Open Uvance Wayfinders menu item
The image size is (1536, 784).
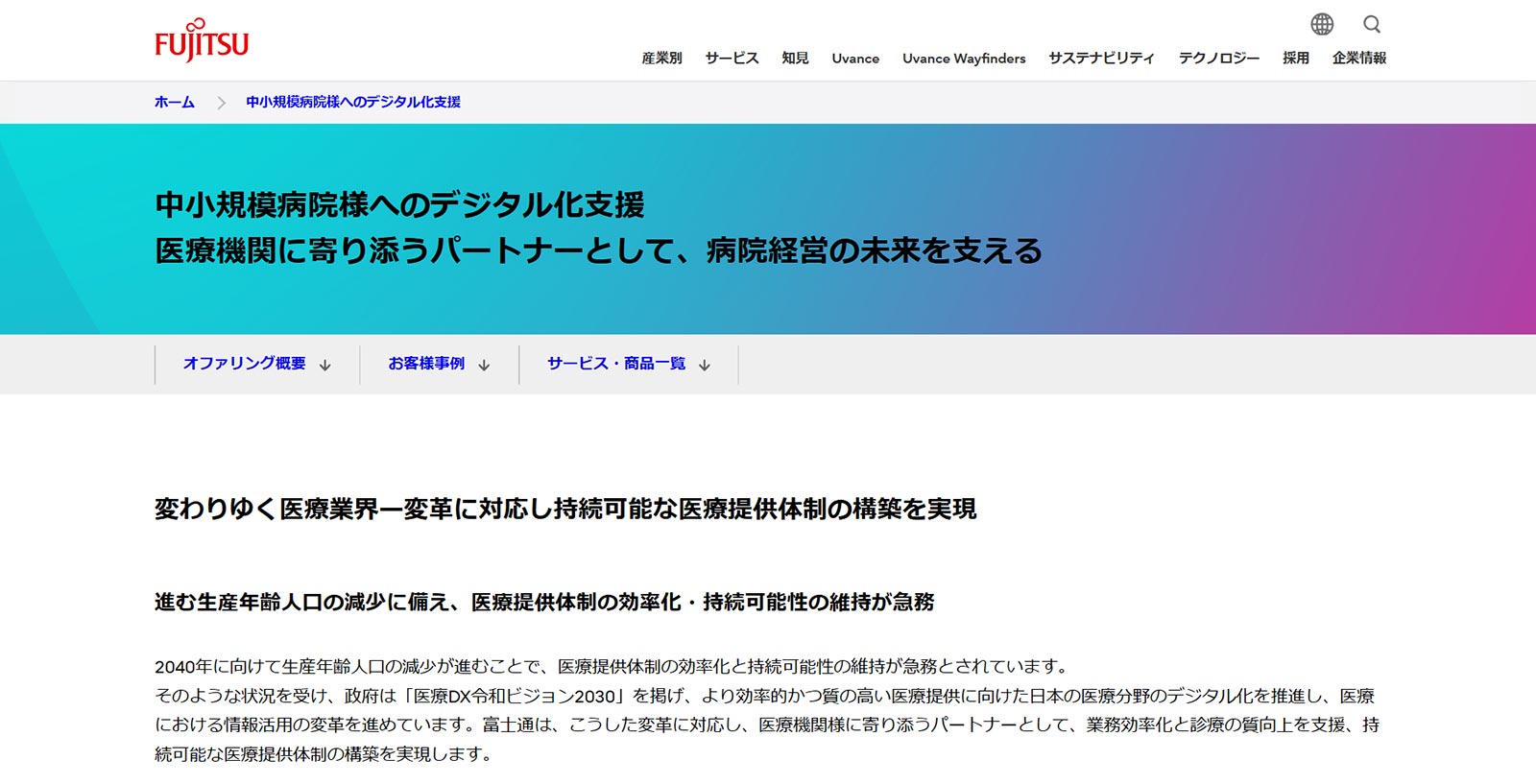pos(964,59)
